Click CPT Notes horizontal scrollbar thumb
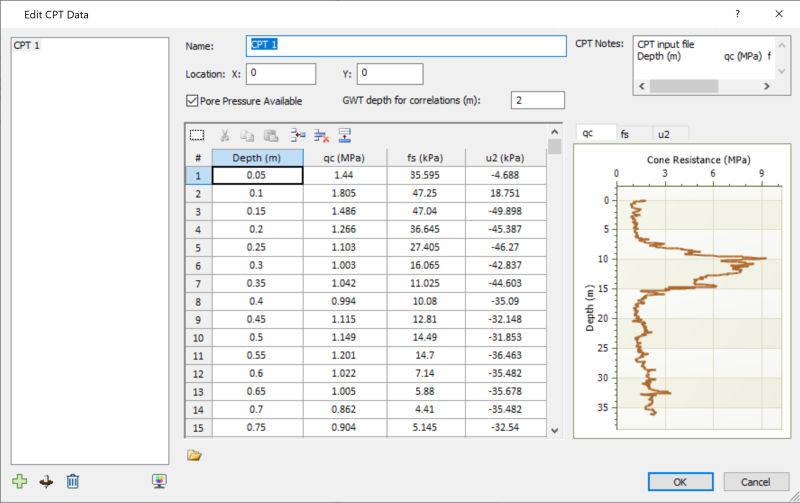 (684, 86)
